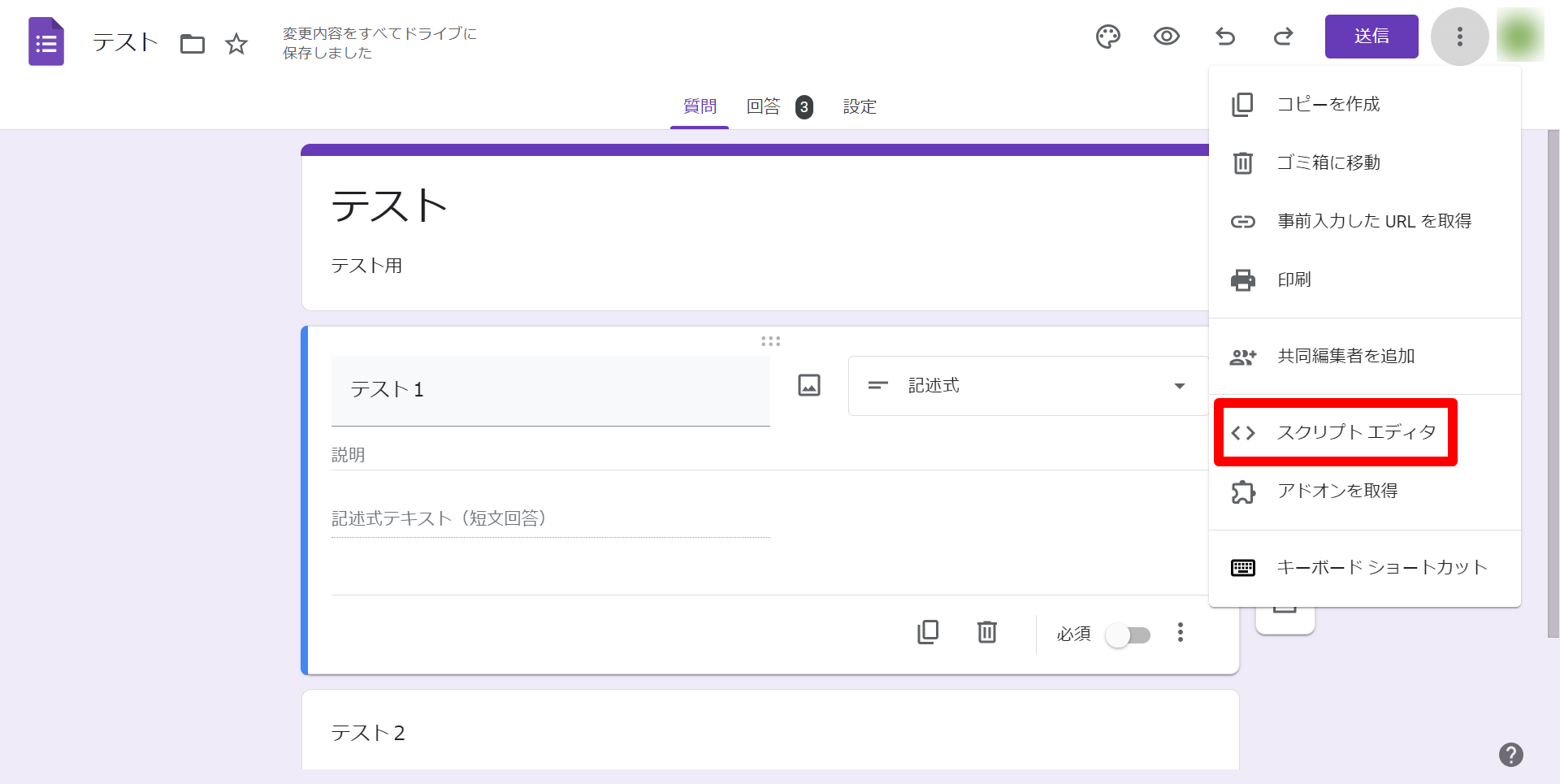Switch to the 回答 tab
The width and height of the screenshot is (1560, 784).
pyautogui.click(x=764, y=106)
